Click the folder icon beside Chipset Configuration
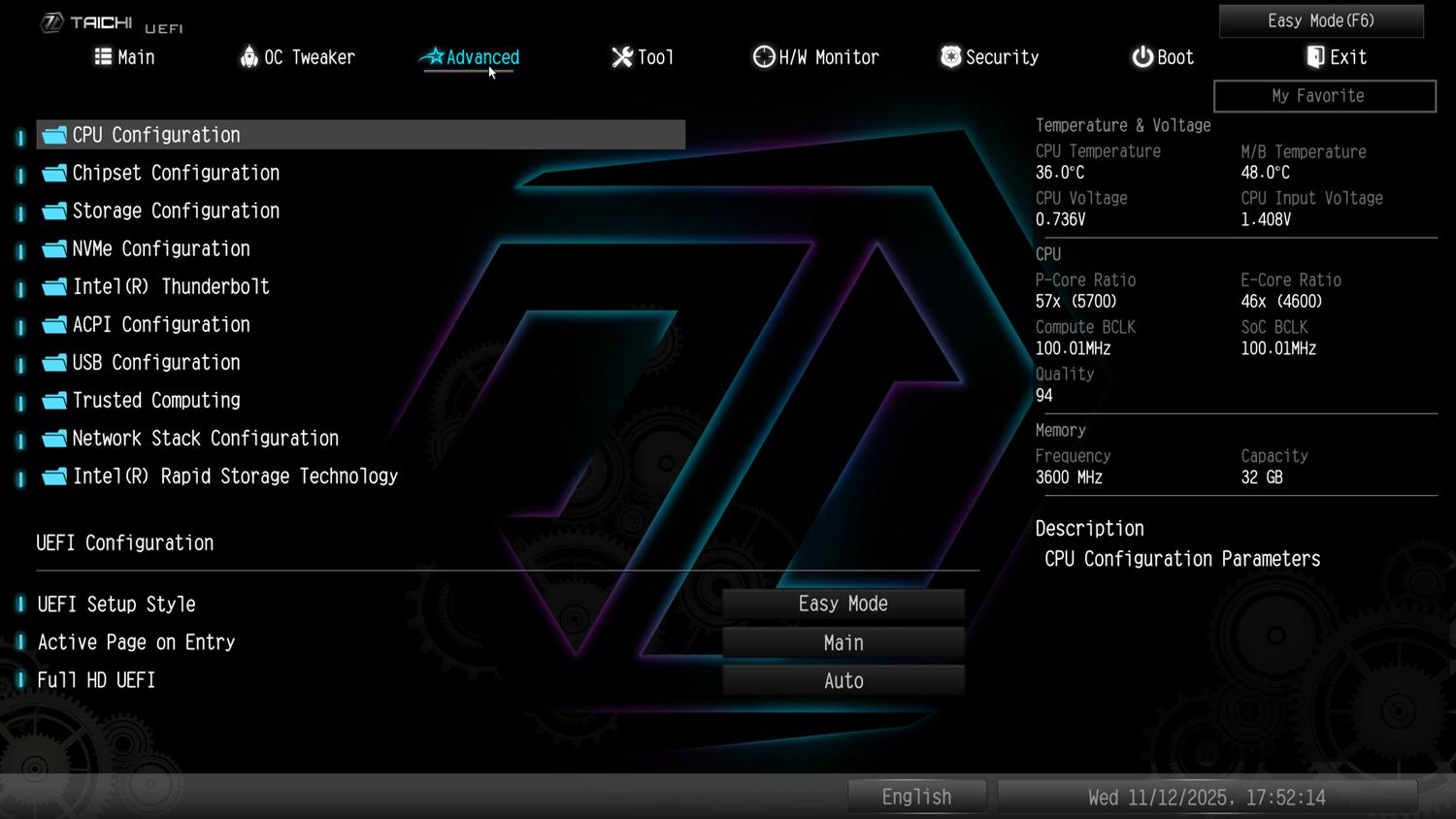 (x=54, y=173)
